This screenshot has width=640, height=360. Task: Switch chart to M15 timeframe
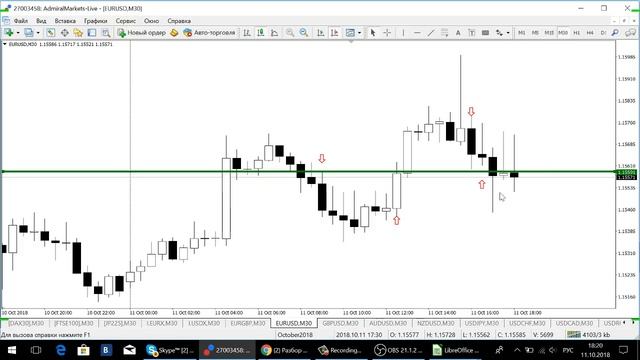[x=549, y=33]
